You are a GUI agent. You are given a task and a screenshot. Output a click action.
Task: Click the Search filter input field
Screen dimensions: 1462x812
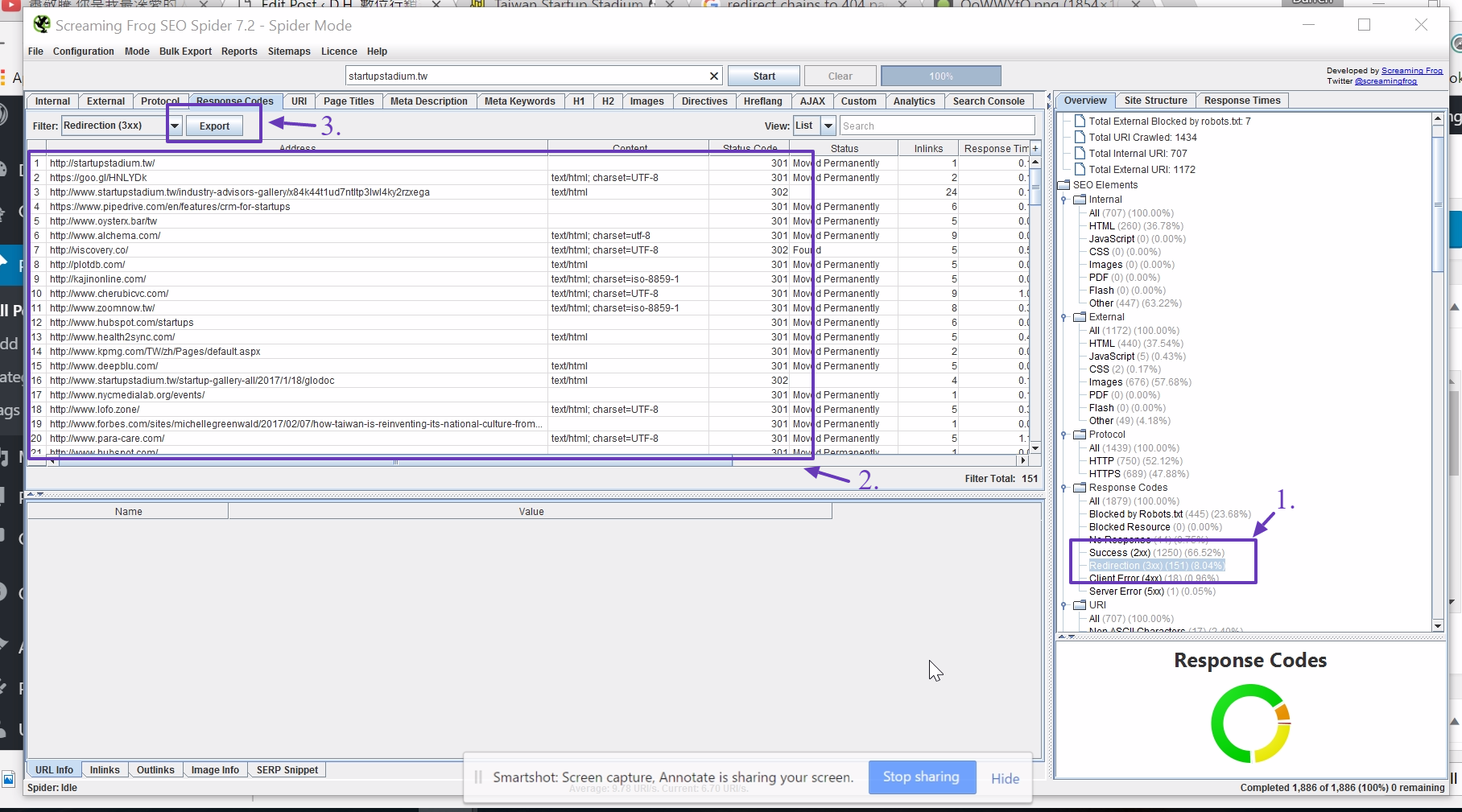(x=937, y=126)
